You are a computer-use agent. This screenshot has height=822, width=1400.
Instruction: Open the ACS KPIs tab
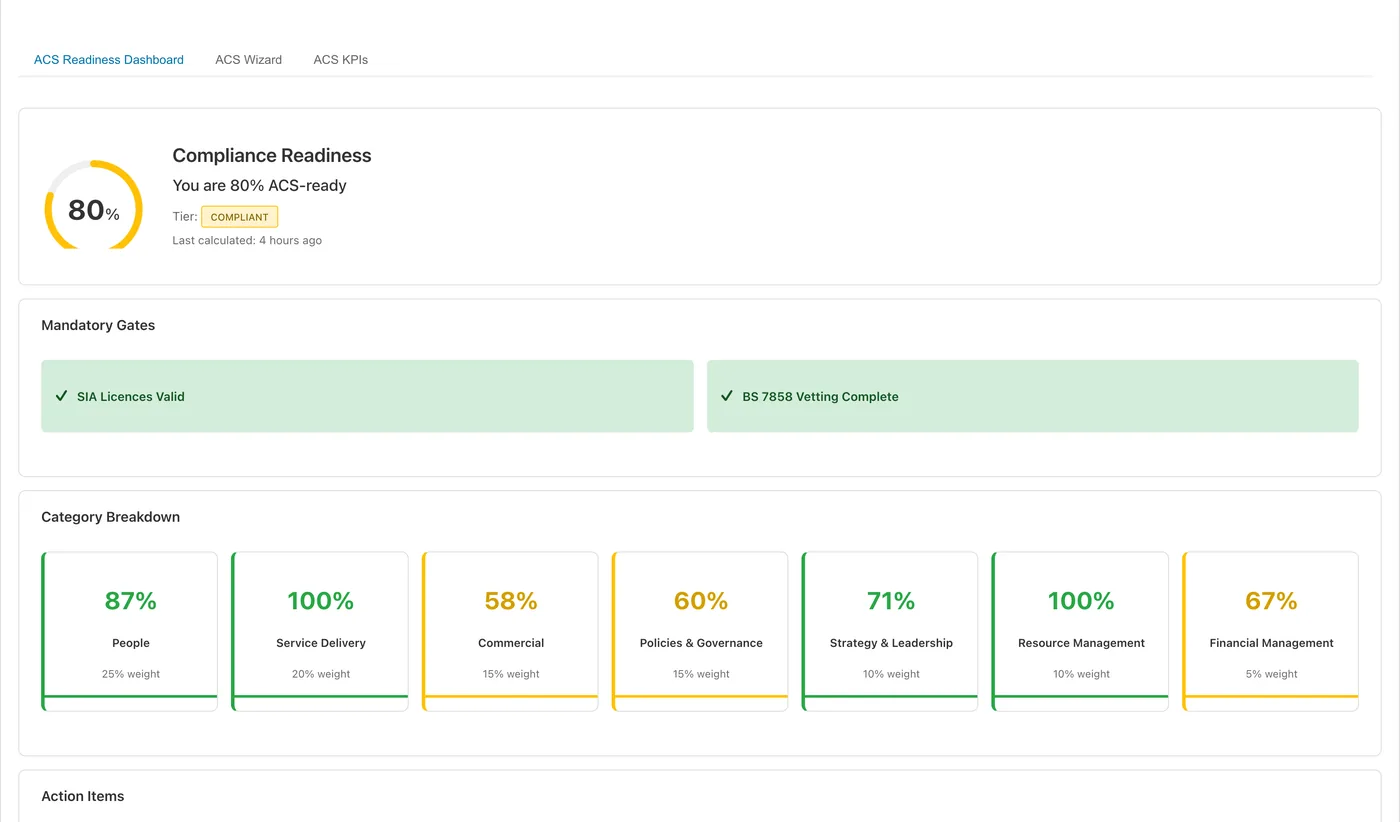341,60
